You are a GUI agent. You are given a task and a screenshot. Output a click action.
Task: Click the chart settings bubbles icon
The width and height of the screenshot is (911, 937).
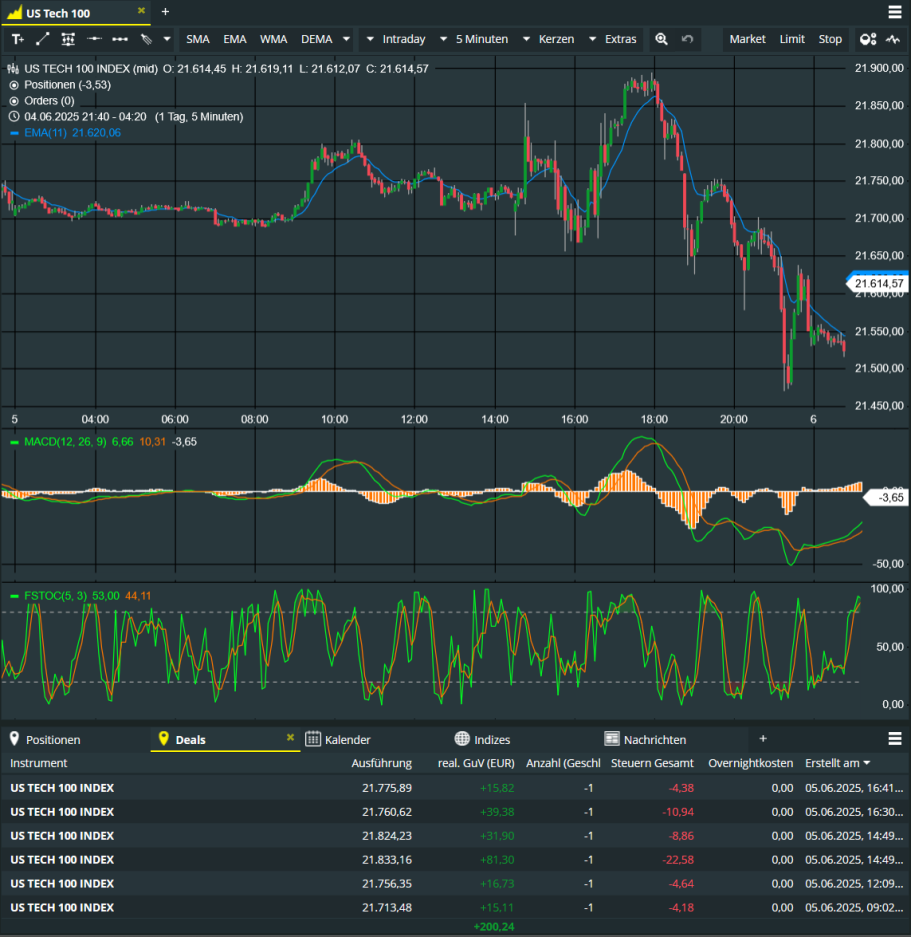click(868, 39)
